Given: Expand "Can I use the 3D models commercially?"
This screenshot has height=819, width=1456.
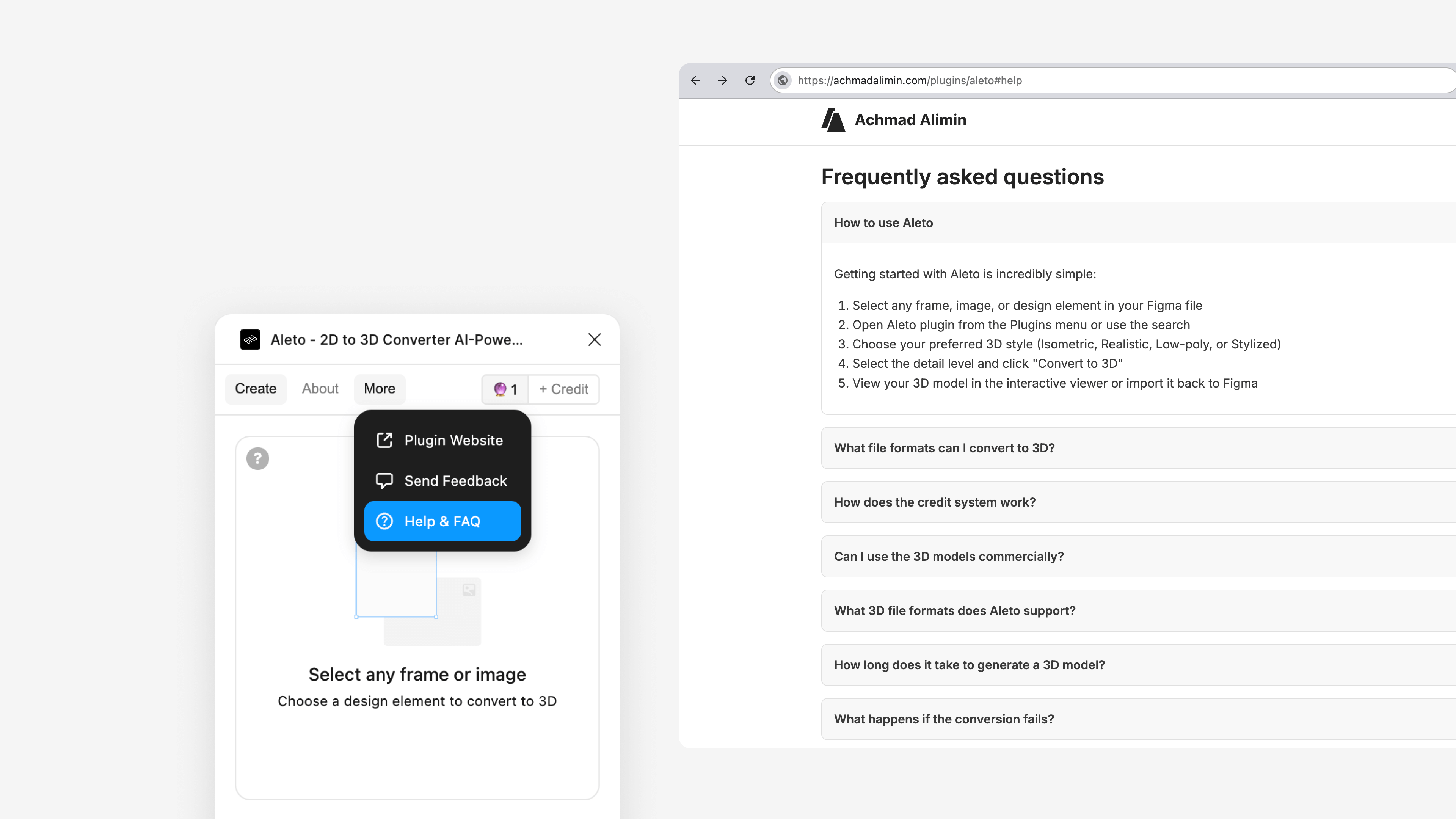Looking at the screenshot, I should click(948, 556).
